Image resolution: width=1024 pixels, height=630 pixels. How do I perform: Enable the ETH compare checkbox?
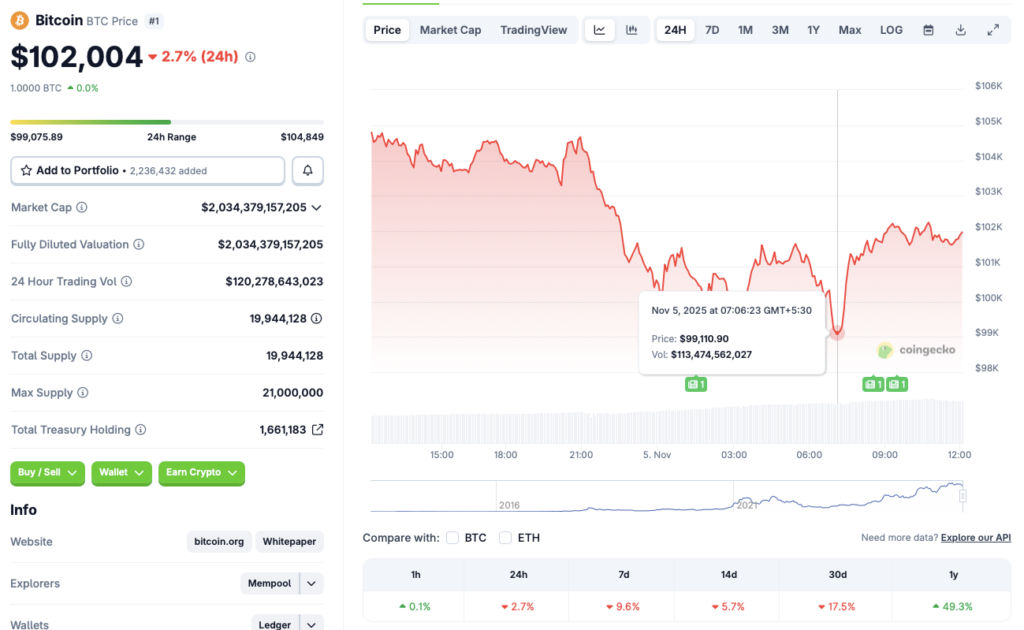coord(505,537)
